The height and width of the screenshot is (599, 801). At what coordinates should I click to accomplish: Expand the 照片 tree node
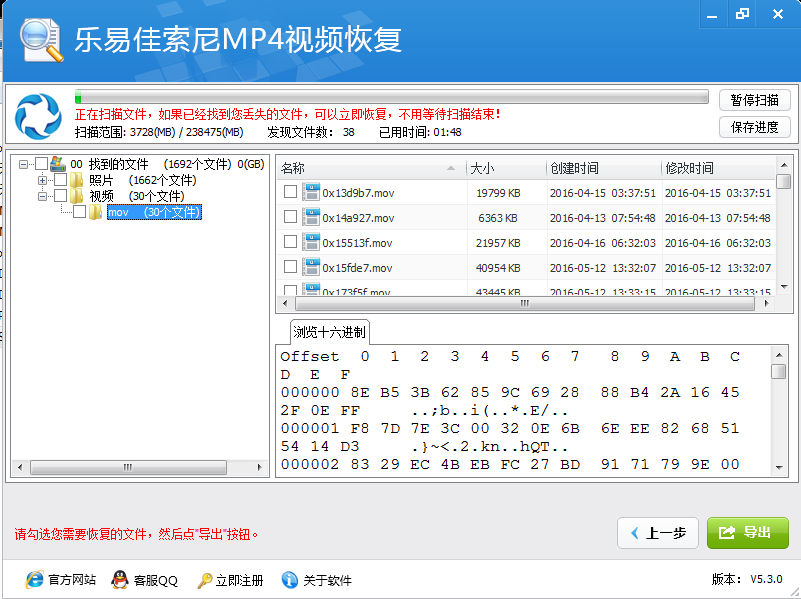click(43, 181)
